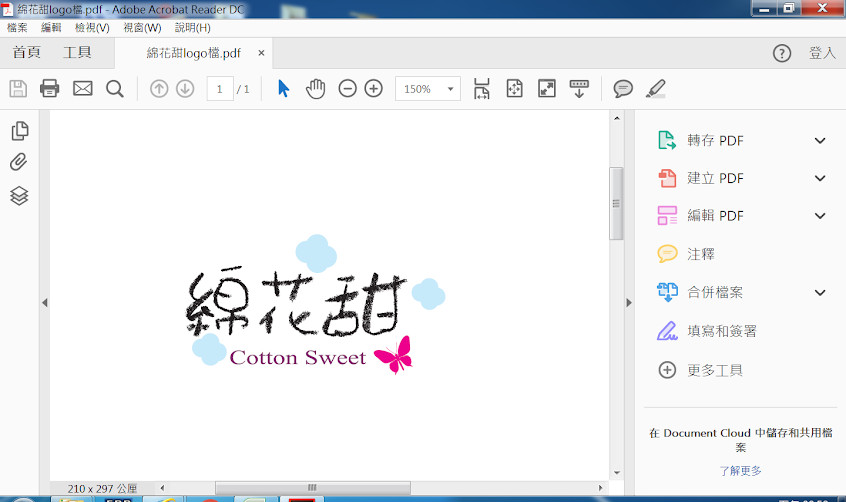Zoom out with minus icon

click(x=347, y=89)
